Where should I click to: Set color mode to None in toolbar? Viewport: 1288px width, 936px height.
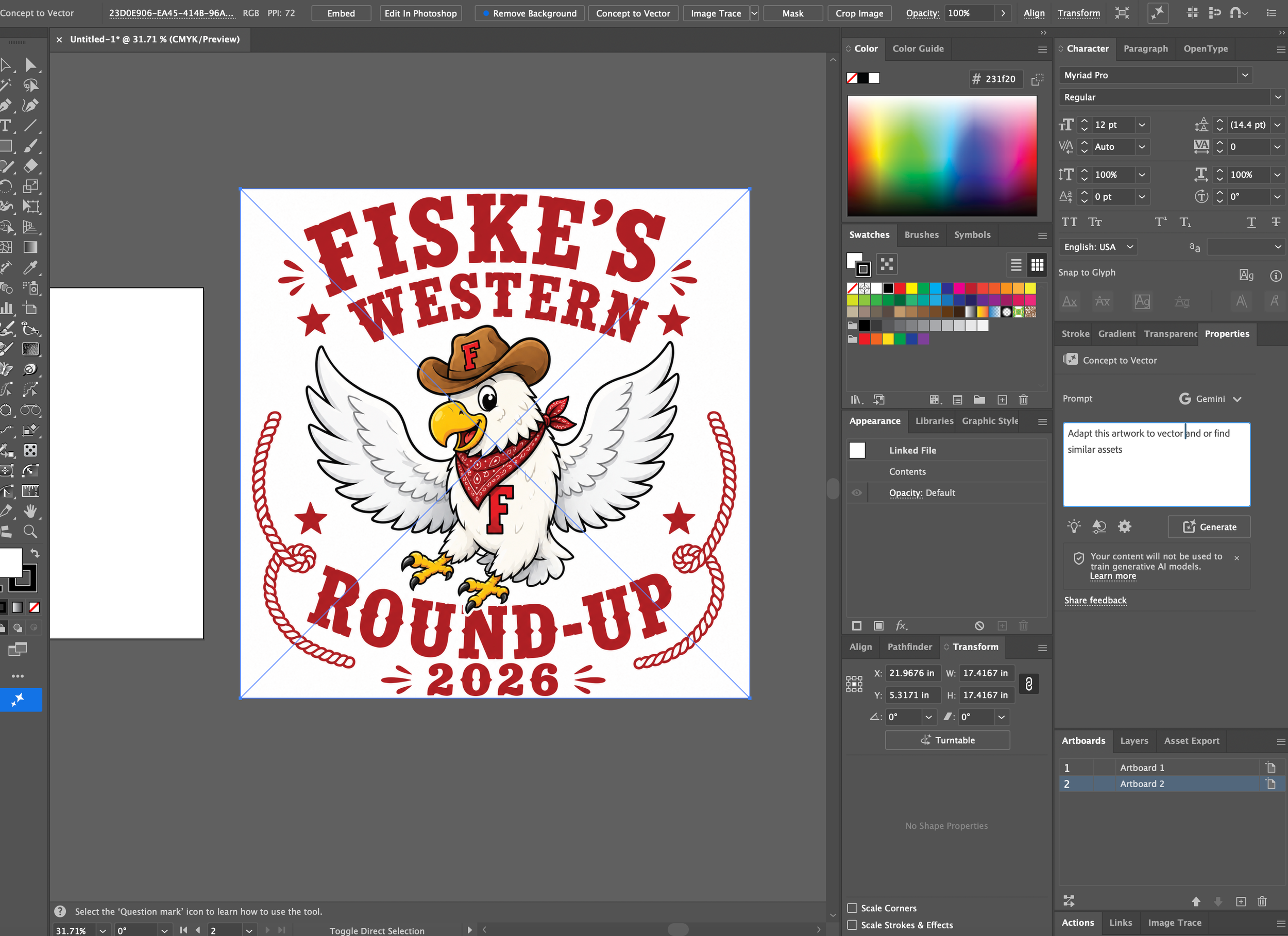pyautogui.click(x=34, y=607)
